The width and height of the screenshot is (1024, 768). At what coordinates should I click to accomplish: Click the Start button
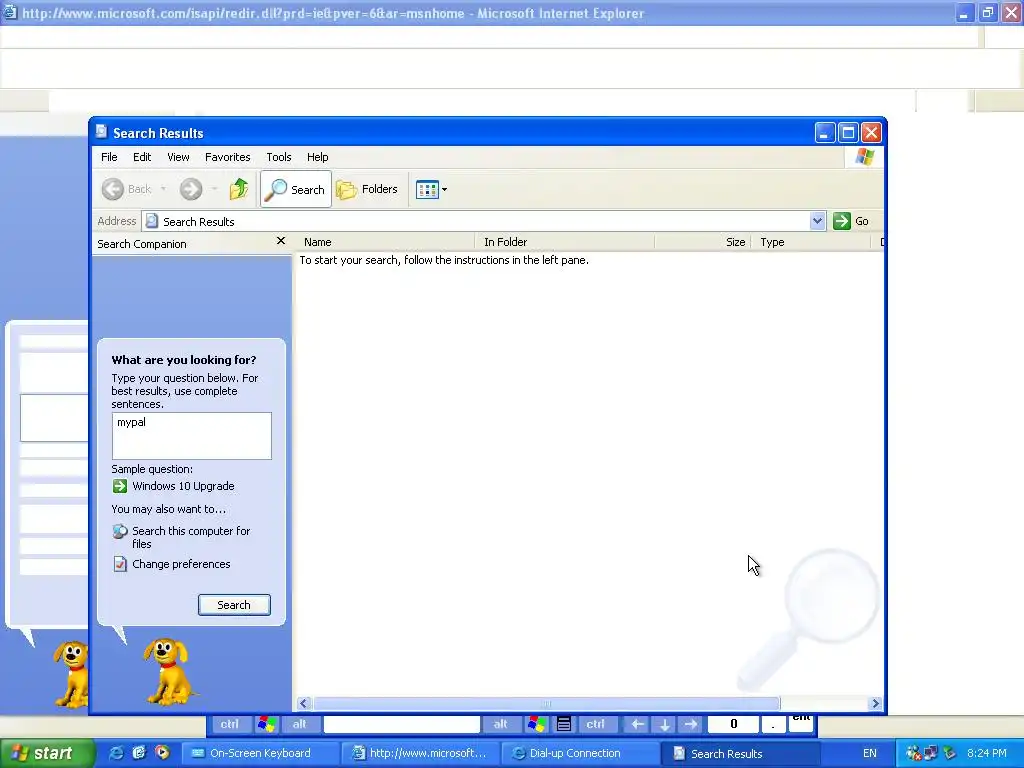(x=47, y=753)
